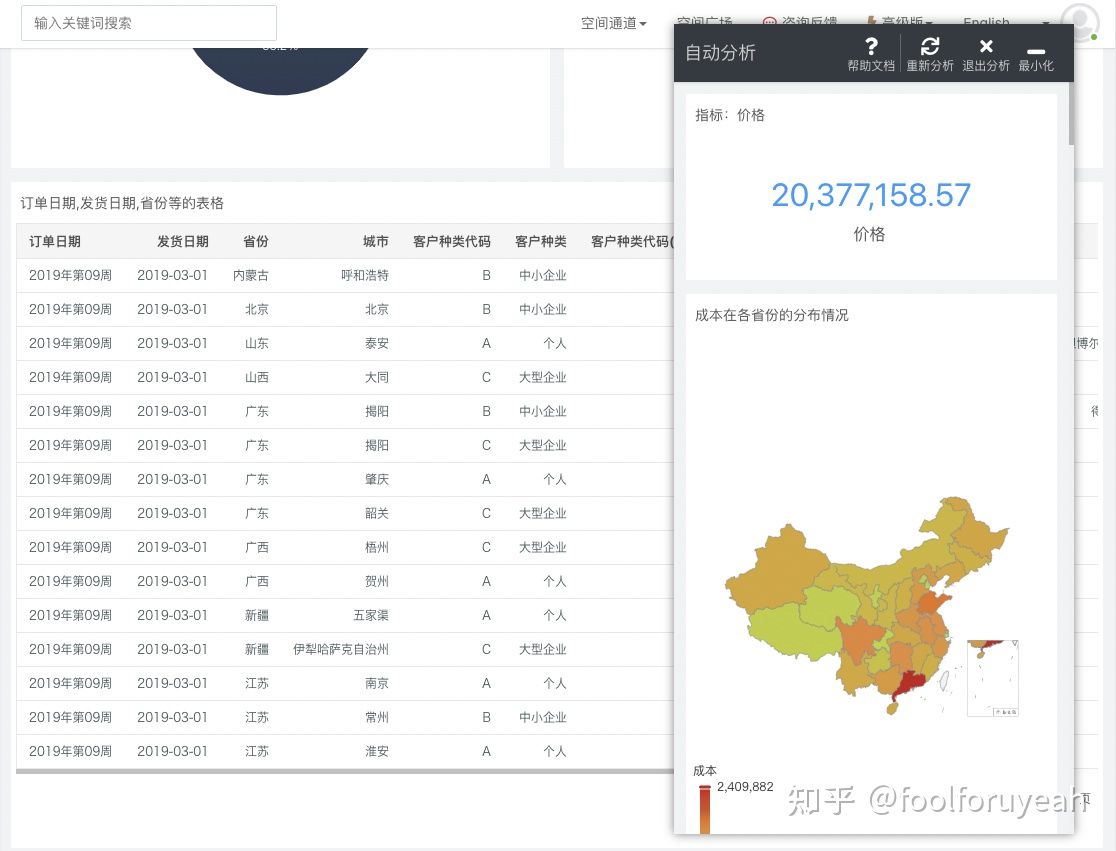Click the 城市 column header

click(x=376, y=241)
